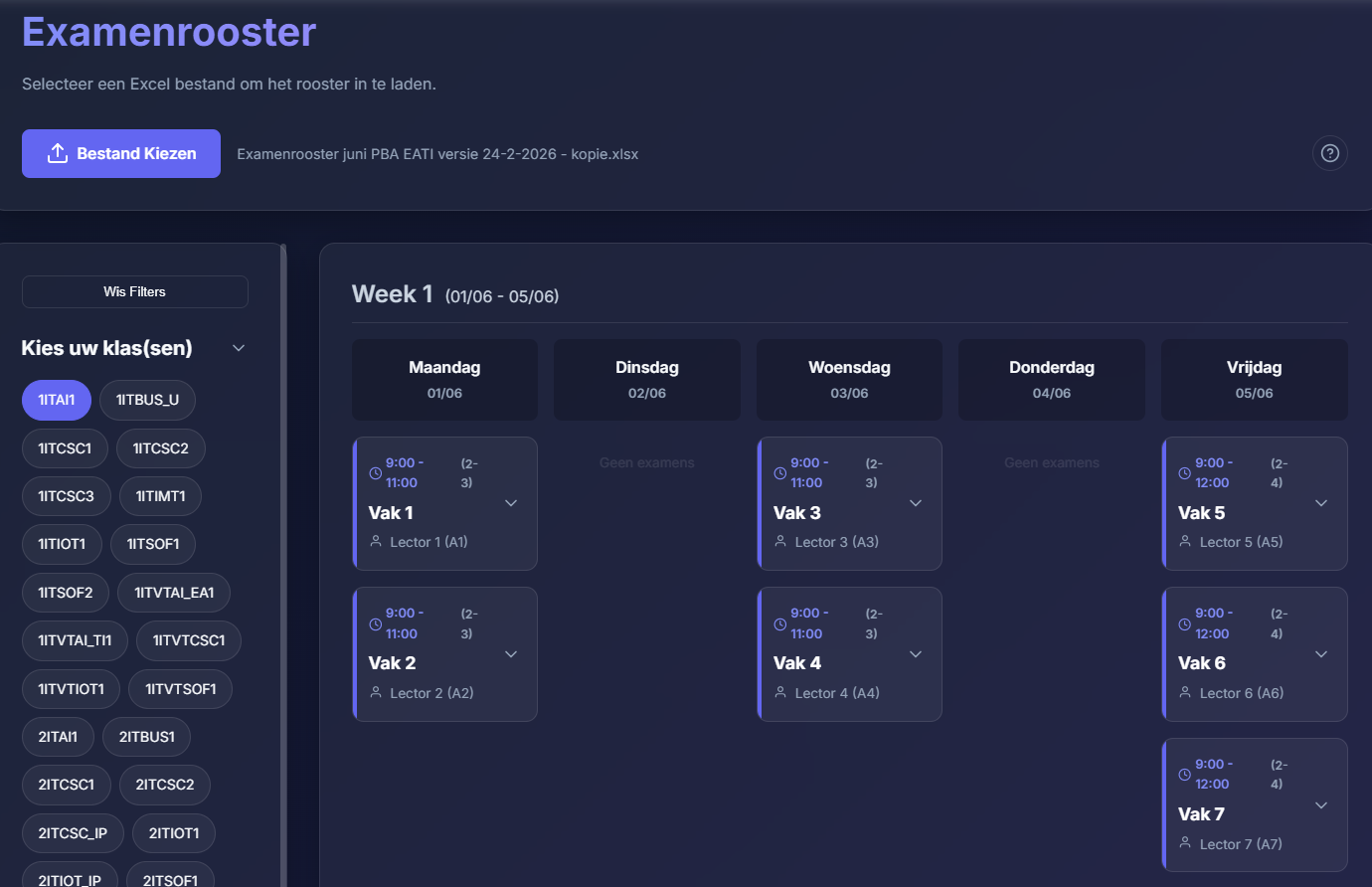
Task: Click the person icon beside Lector 3 (A3)
Action: point(780,541)
